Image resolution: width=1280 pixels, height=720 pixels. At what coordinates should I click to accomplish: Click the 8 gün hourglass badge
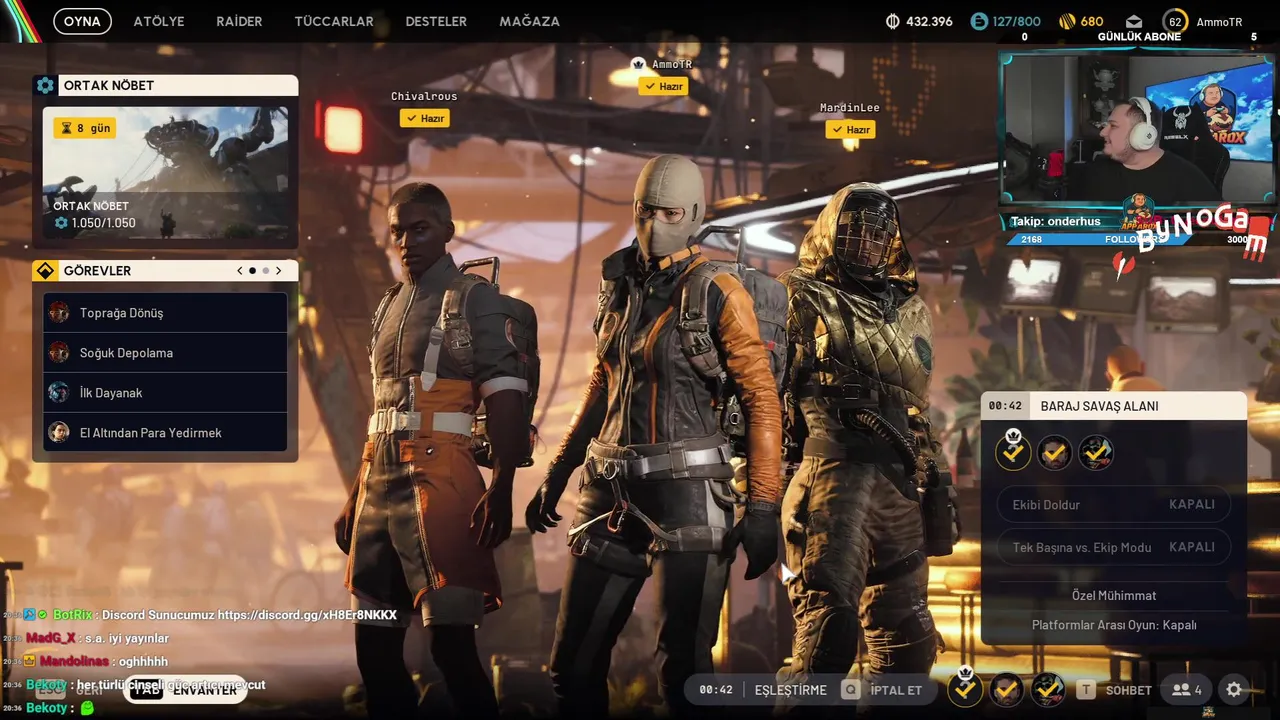pyautogui.click(x=84, y=128)
